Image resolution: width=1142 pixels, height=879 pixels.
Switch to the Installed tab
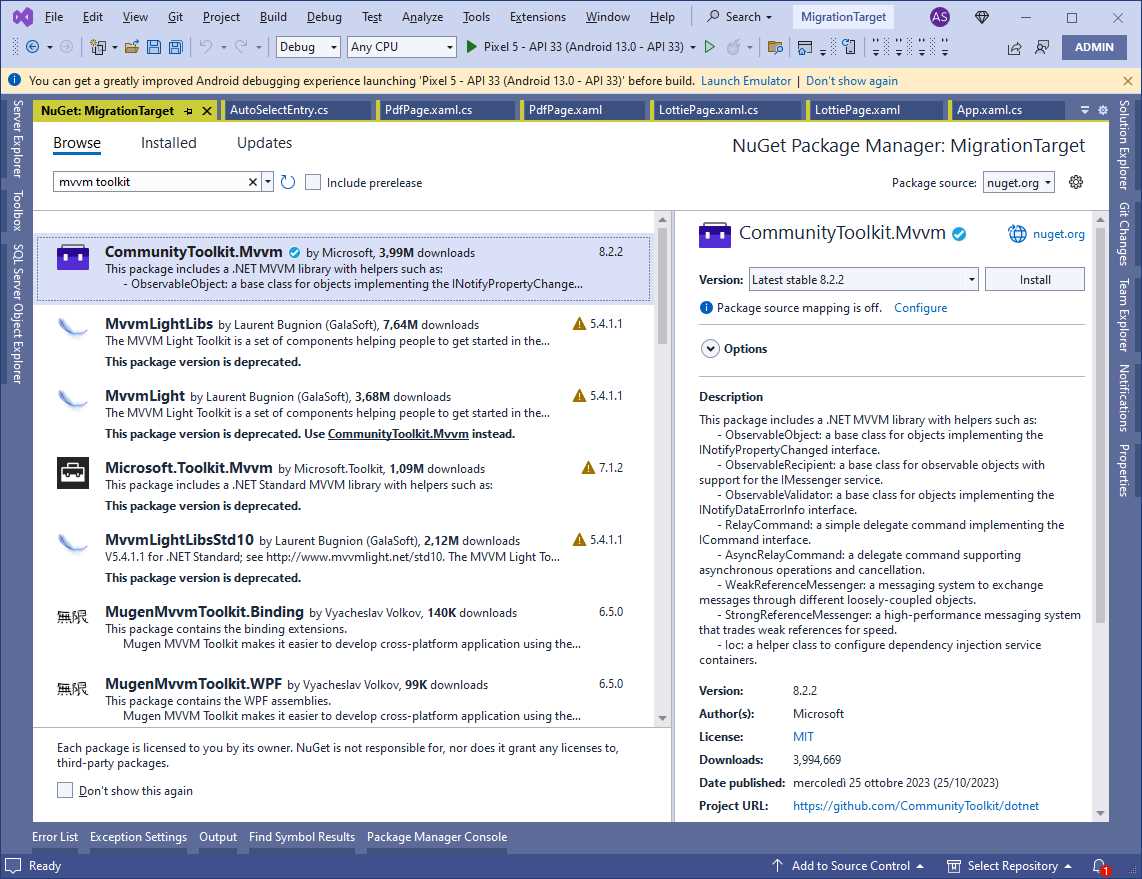[168, 142]
